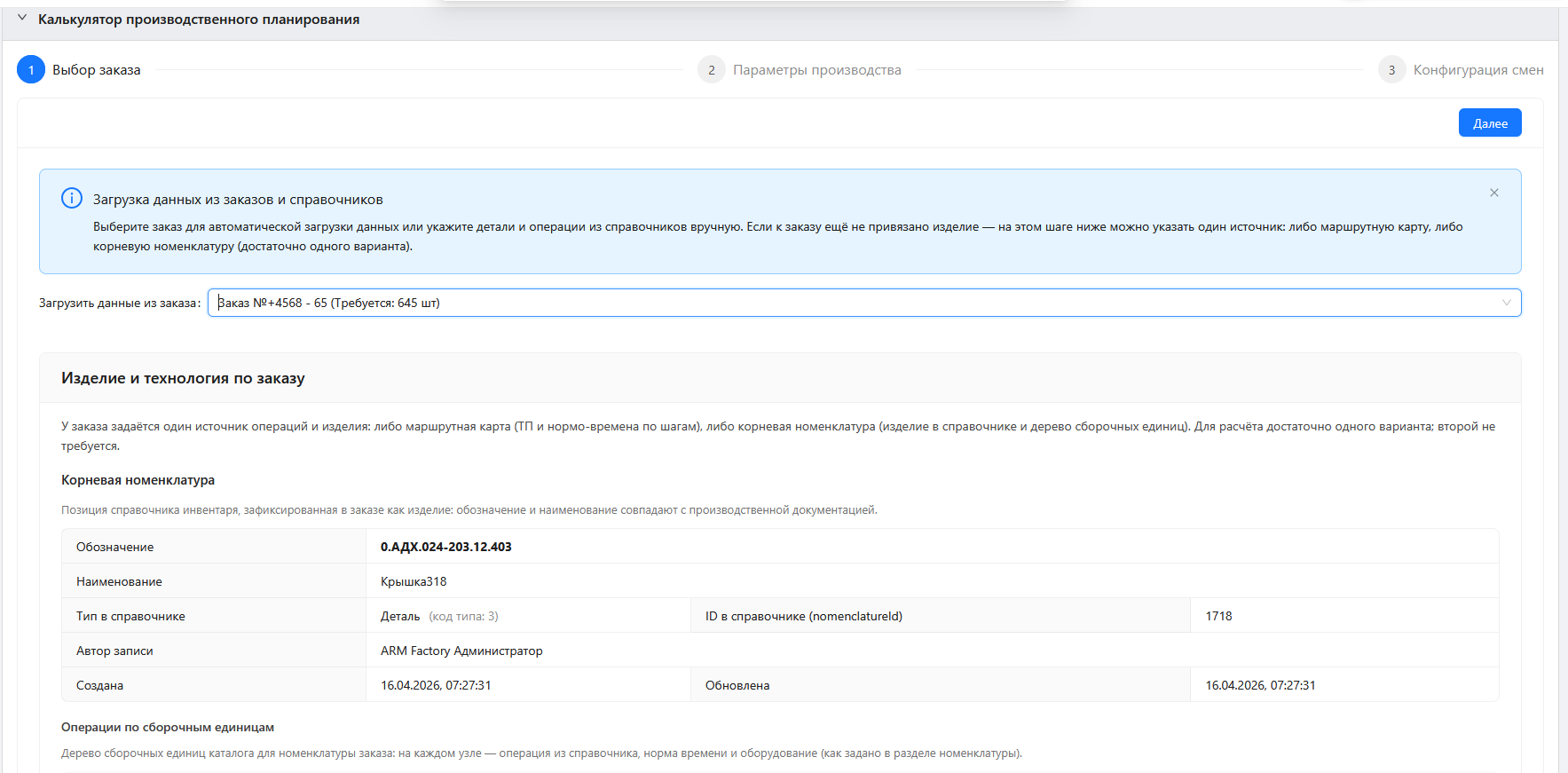Close the Загрузка данных info banner
Screen dimensions: 1568x773
(1494, 193)
